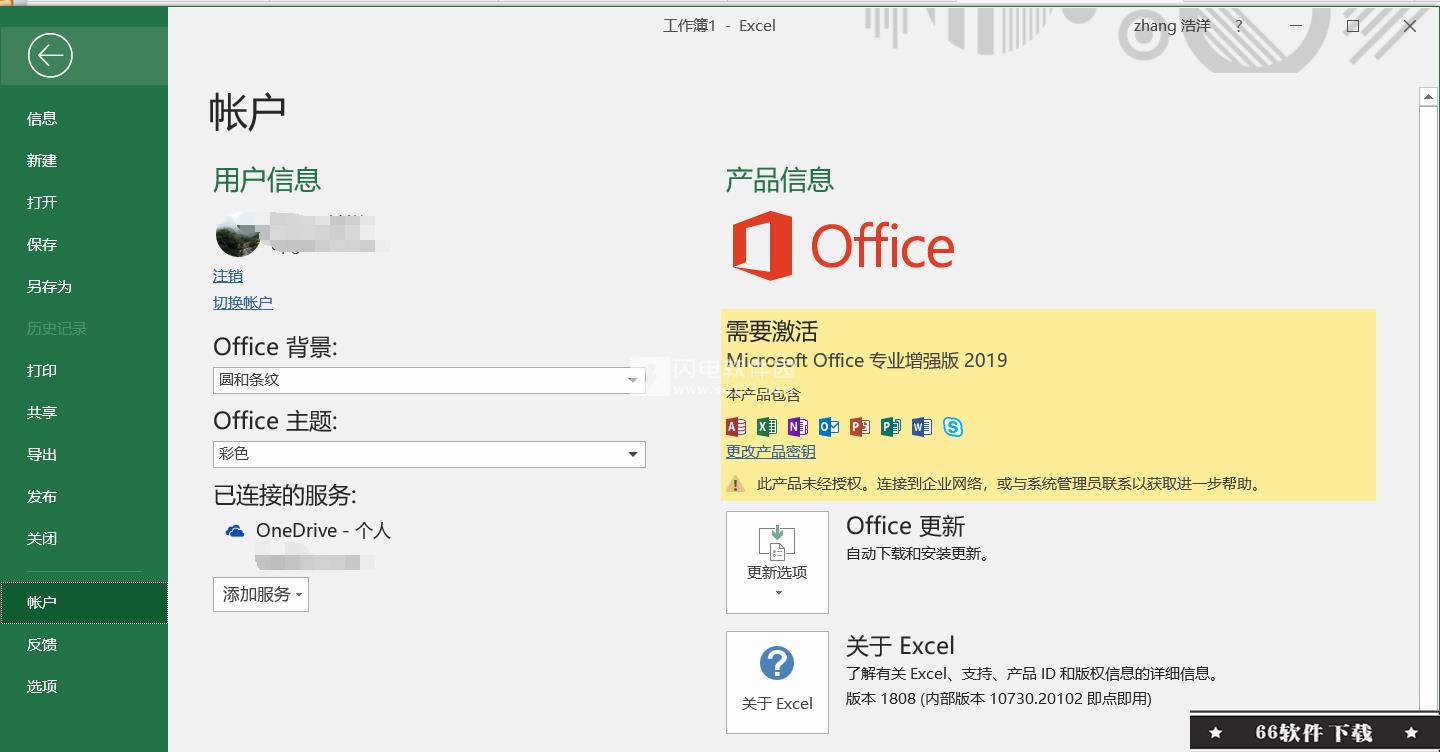Click the user profile picture

click(238, 234)
